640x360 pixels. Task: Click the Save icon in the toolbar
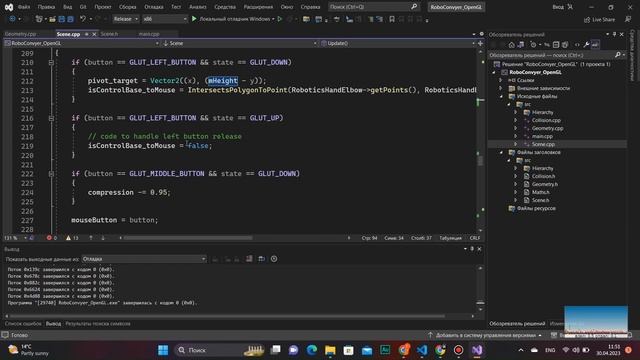coord(62,19)
